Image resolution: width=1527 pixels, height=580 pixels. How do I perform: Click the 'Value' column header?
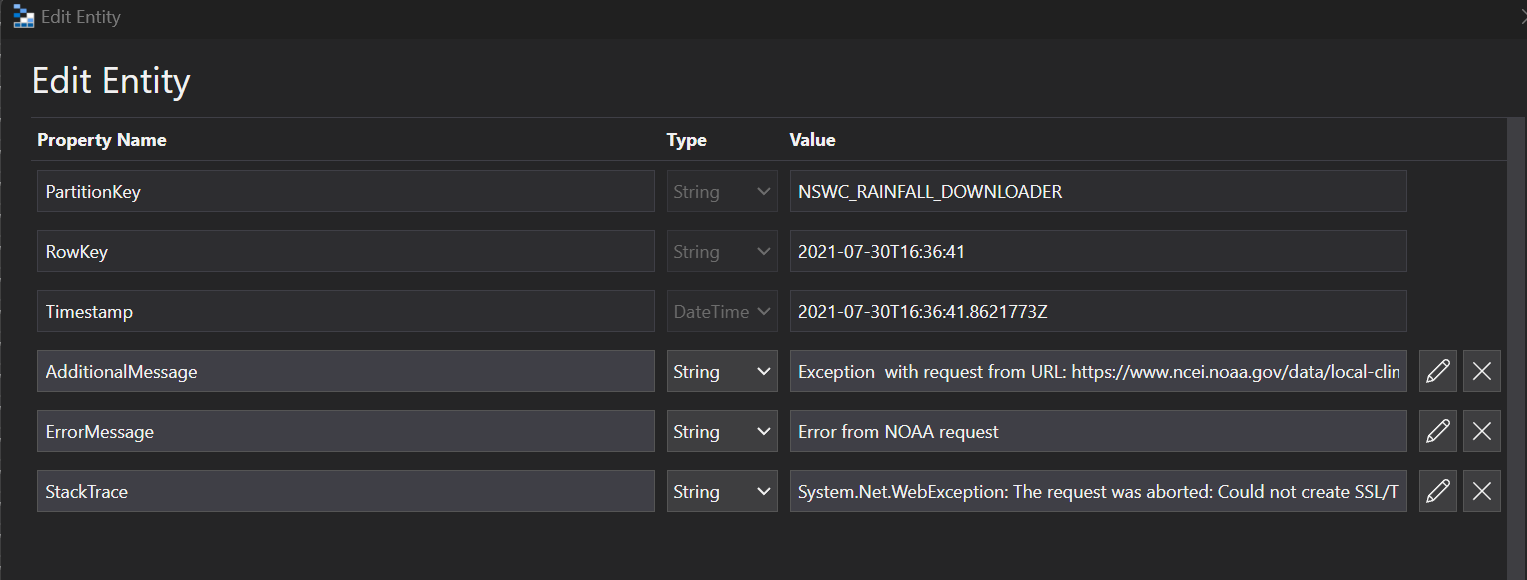click(812, 140)
